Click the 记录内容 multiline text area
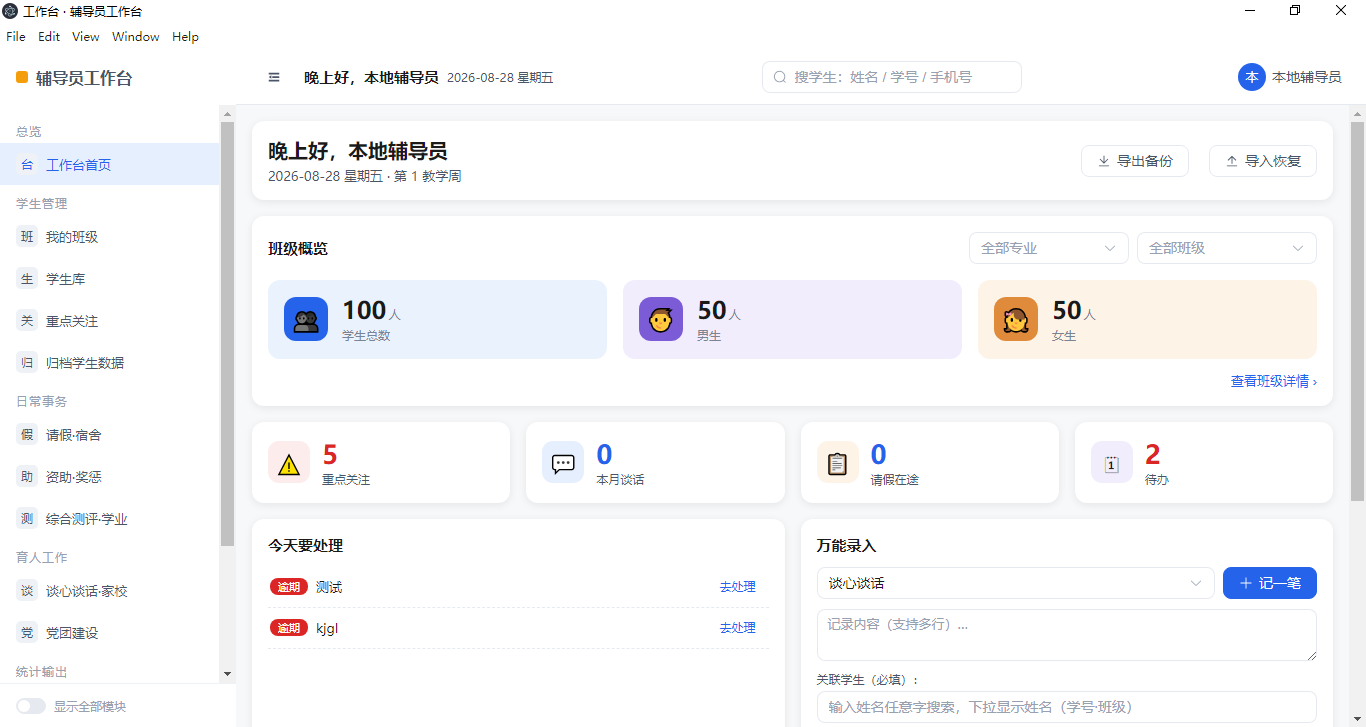The height and width of the screenshot is (727, 1366). point(1067,635)
